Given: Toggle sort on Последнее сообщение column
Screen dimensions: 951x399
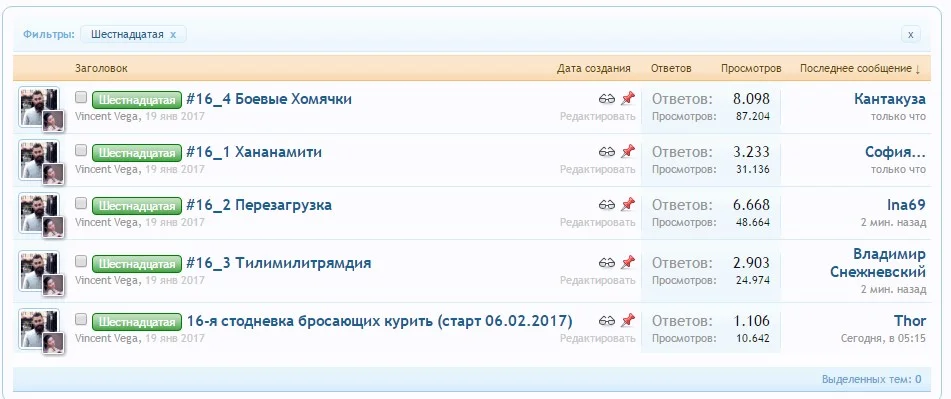Looking at the screenshot, I should click(860, 69).
